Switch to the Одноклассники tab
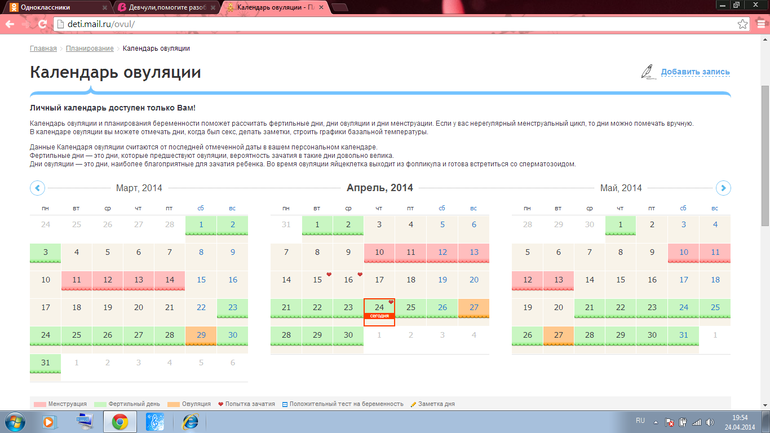This screenshot has height=433, width=770. click(x=55, y=7)
